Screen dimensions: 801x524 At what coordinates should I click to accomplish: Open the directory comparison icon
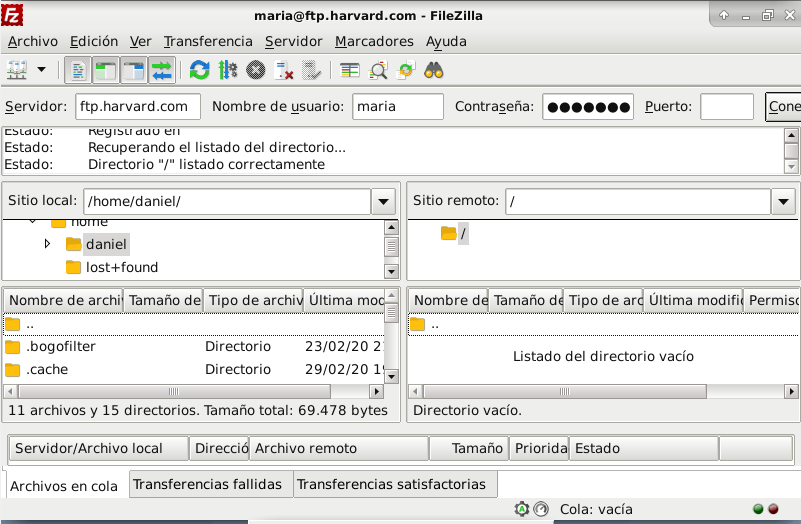click(378, 70)
